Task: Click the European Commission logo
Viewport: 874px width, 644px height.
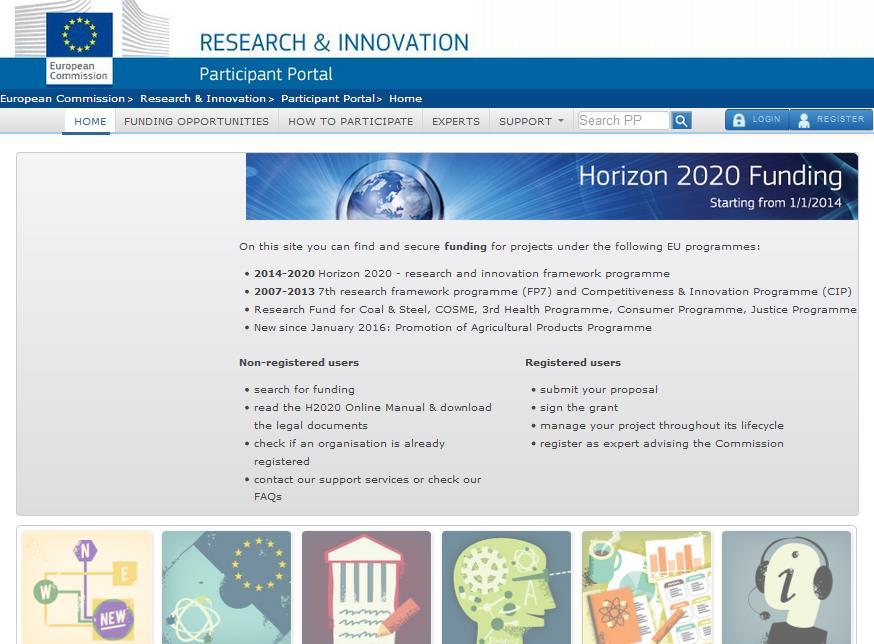Action: [x=79, y=49]
